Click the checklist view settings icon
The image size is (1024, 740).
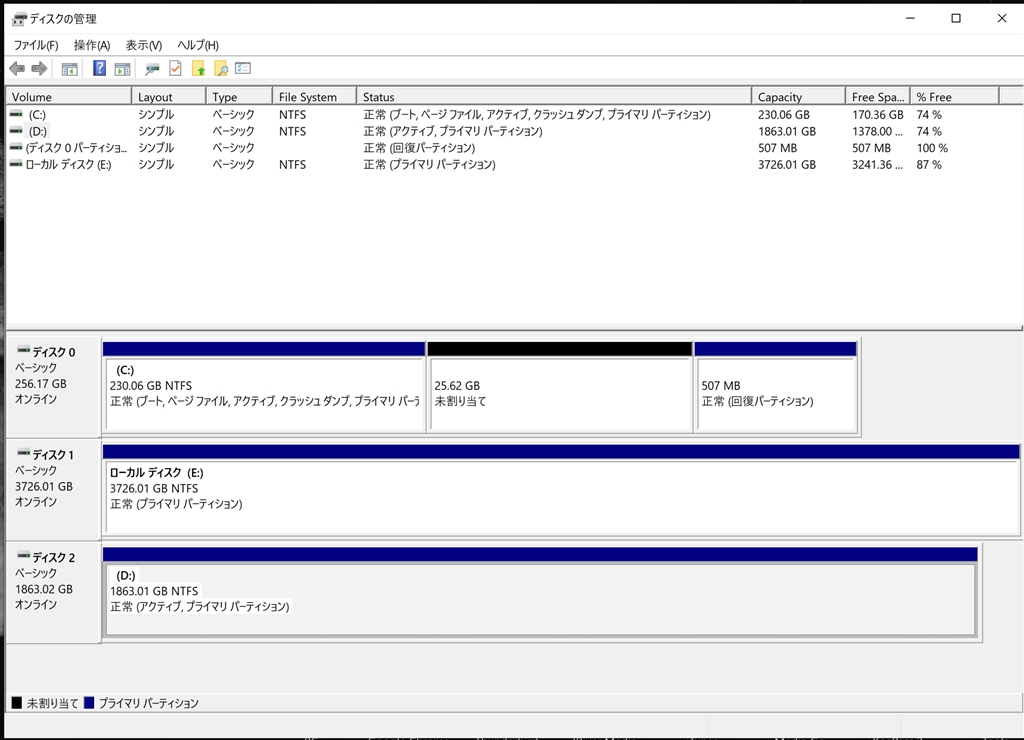242,69
